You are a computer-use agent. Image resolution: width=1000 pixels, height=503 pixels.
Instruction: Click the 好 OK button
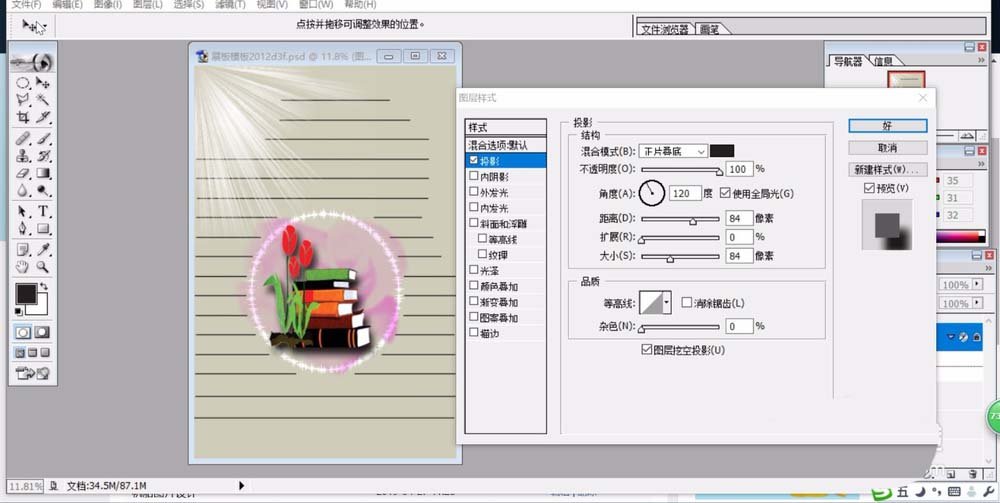pyautogui.click(x=887, y=126)
